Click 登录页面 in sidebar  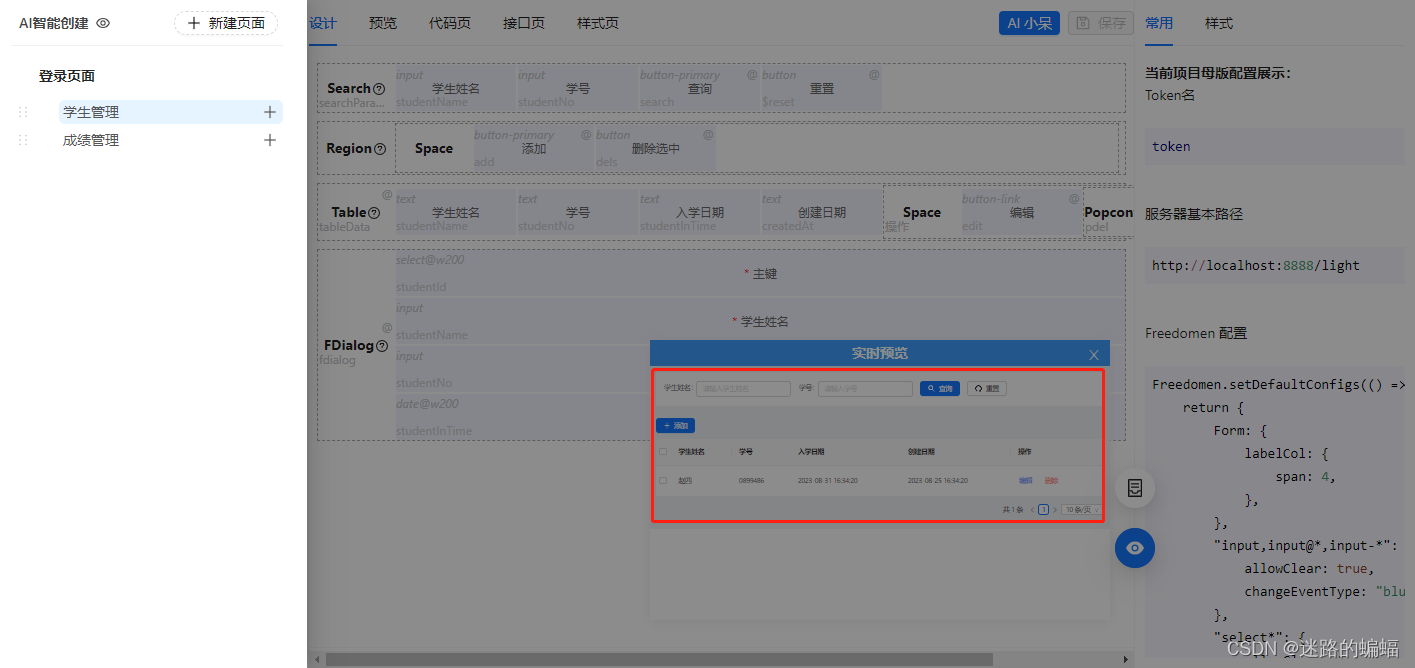pyautogui.click(x=67, y=76)
